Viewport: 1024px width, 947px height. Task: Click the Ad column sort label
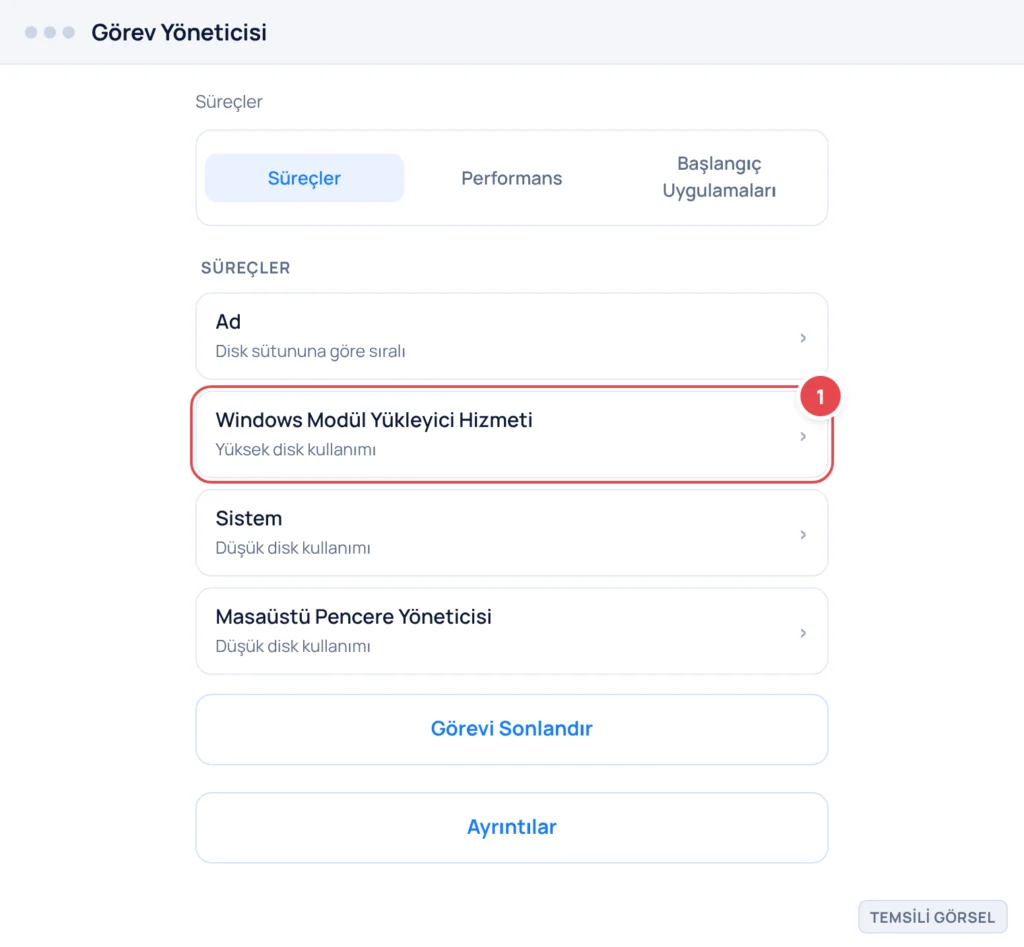click(x=228, y=321)
